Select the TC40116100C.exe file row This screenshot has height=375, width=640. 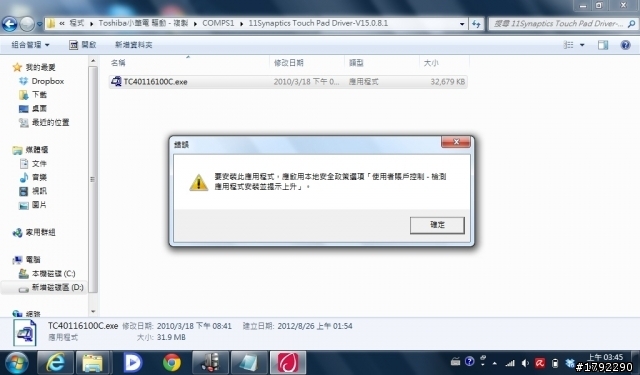coord(288,82)
